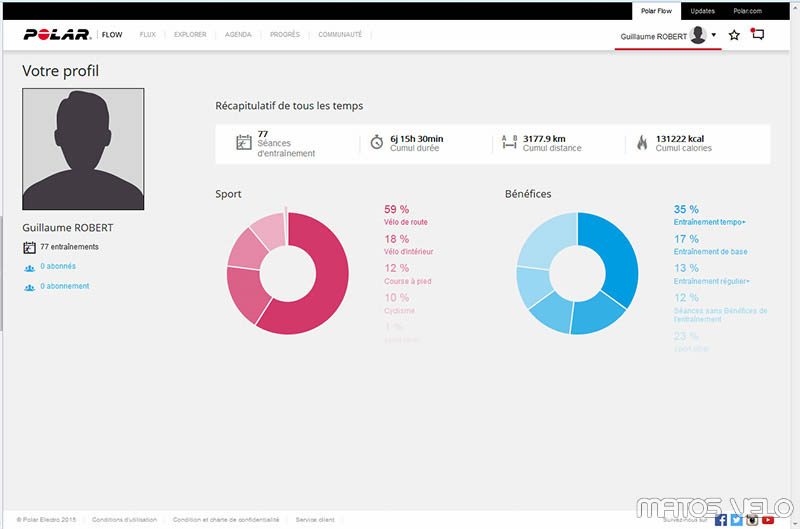Click the Polar Electro 2015 copyright text
The image size is (800, 529).
coord(46,520)
